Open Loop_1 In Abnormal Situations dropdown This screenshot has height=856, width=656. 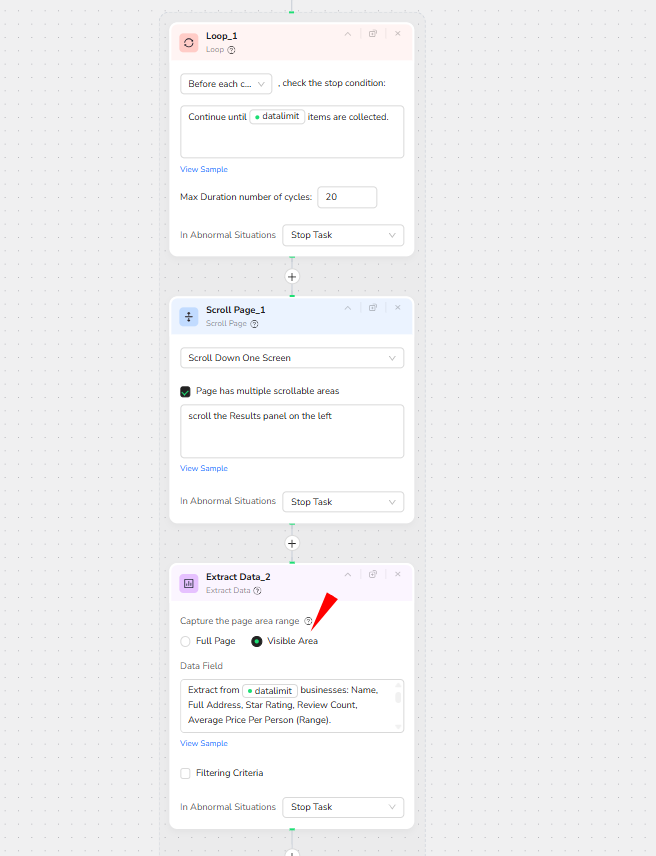(x=343, y=235)
